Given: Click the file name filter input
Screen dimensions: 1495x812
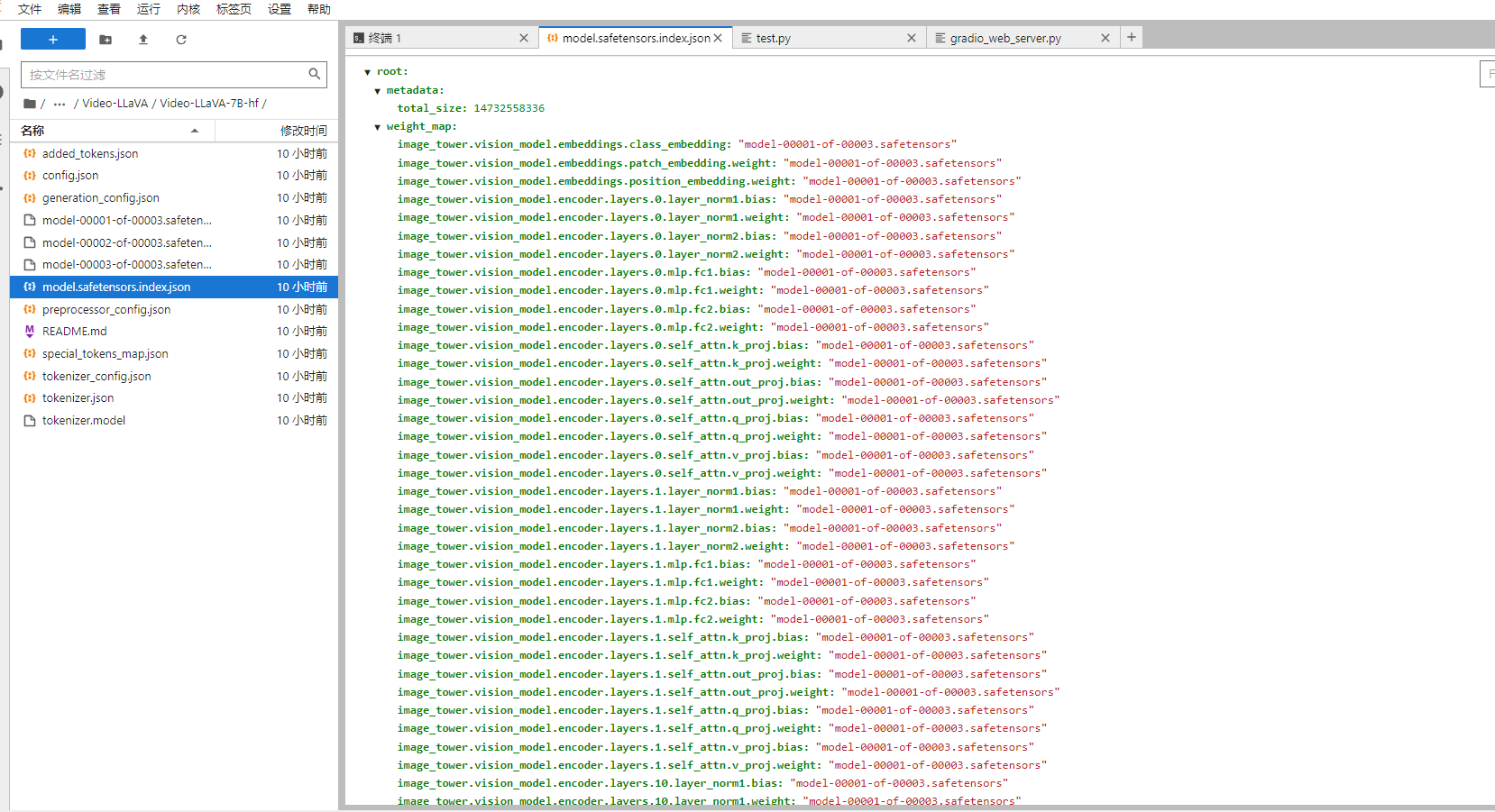Looking at the screenshot, I should point(167,75).
